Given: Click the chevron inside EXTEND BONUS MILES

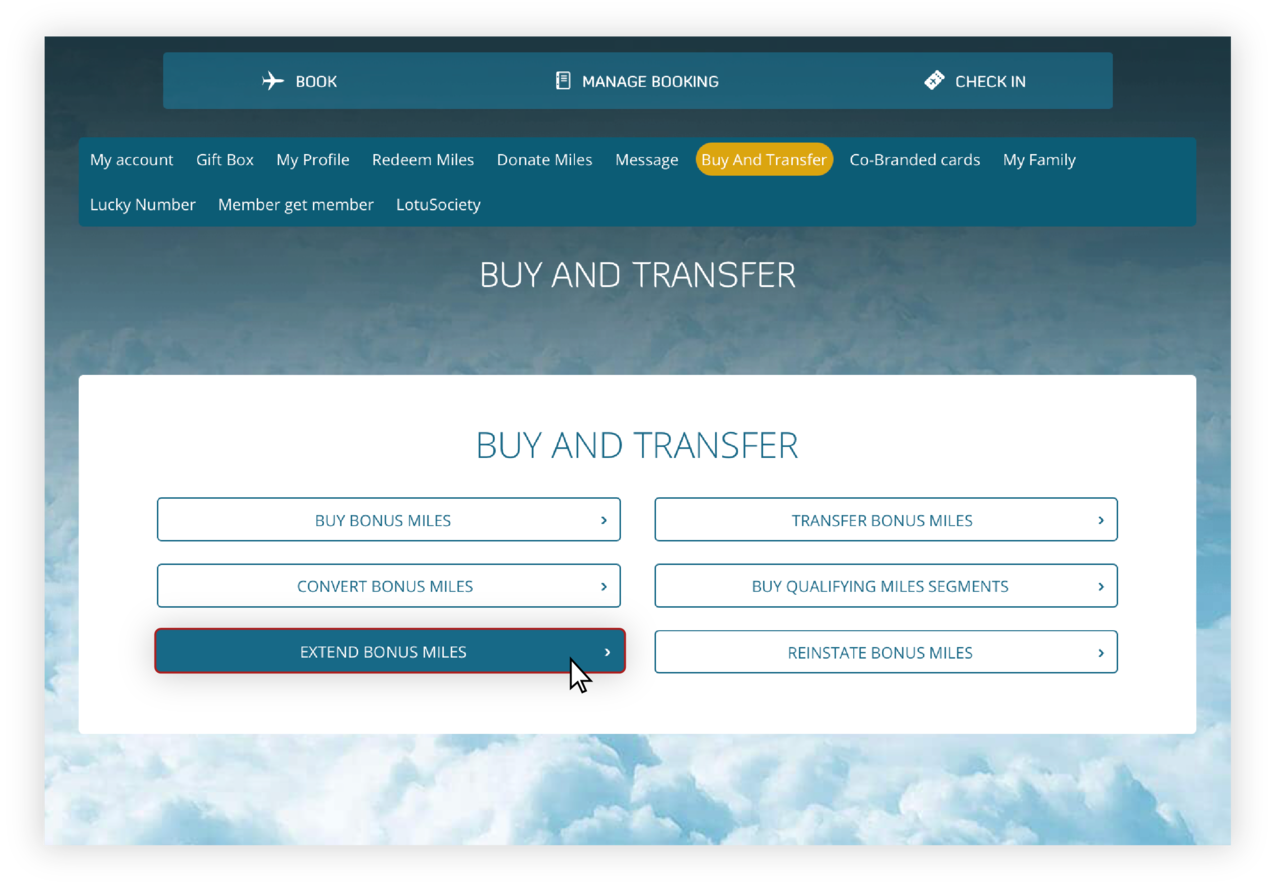Looking at the screenshot, I should click(x=607, y=651).
